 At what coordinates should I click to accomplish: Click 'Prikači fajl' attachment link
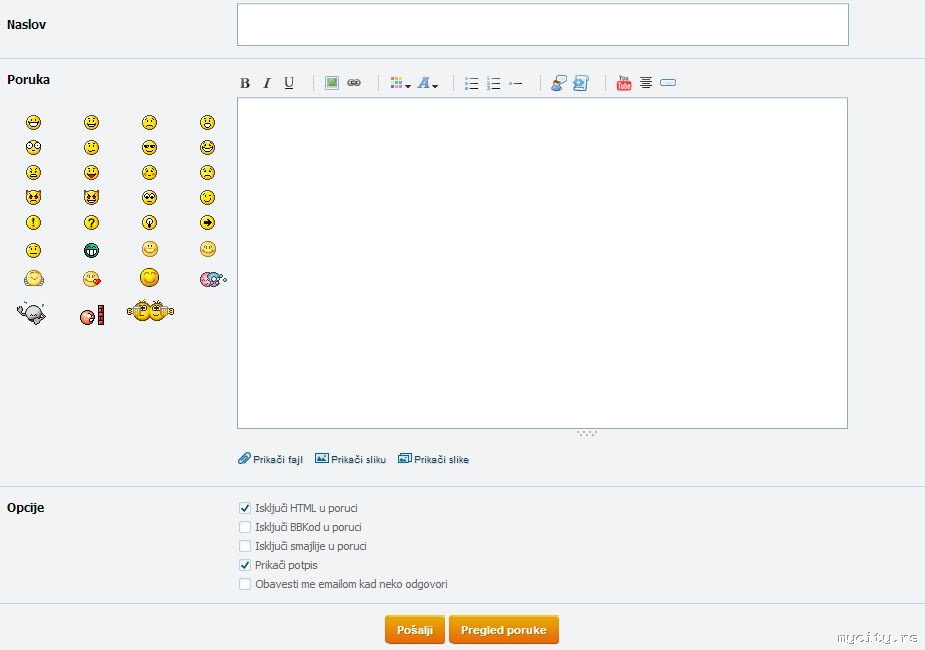point(271,459)
